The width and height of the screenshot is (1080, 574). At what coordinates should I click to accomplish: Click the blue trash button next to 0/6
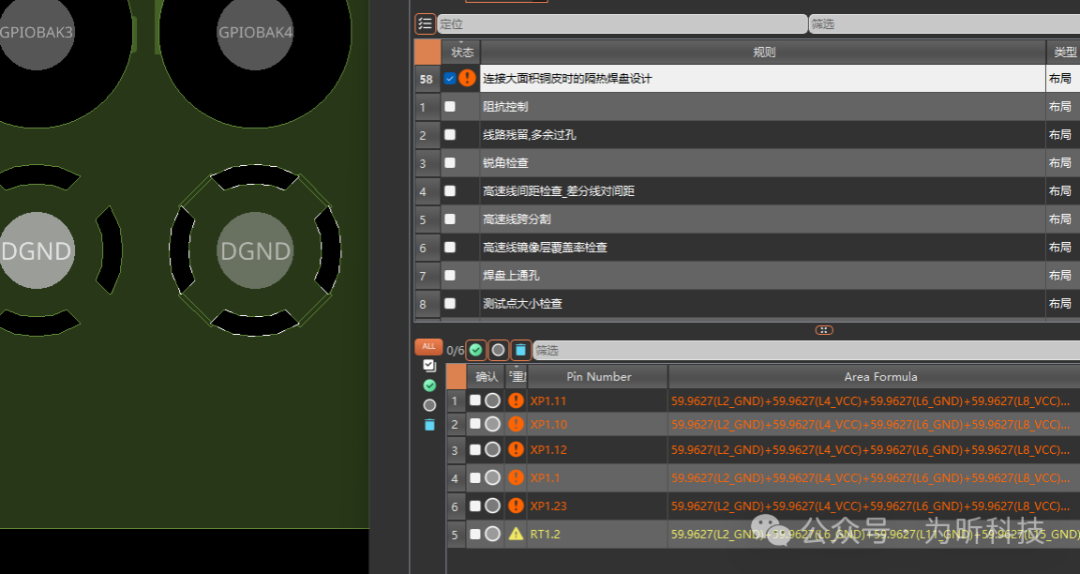coord(521,350)
